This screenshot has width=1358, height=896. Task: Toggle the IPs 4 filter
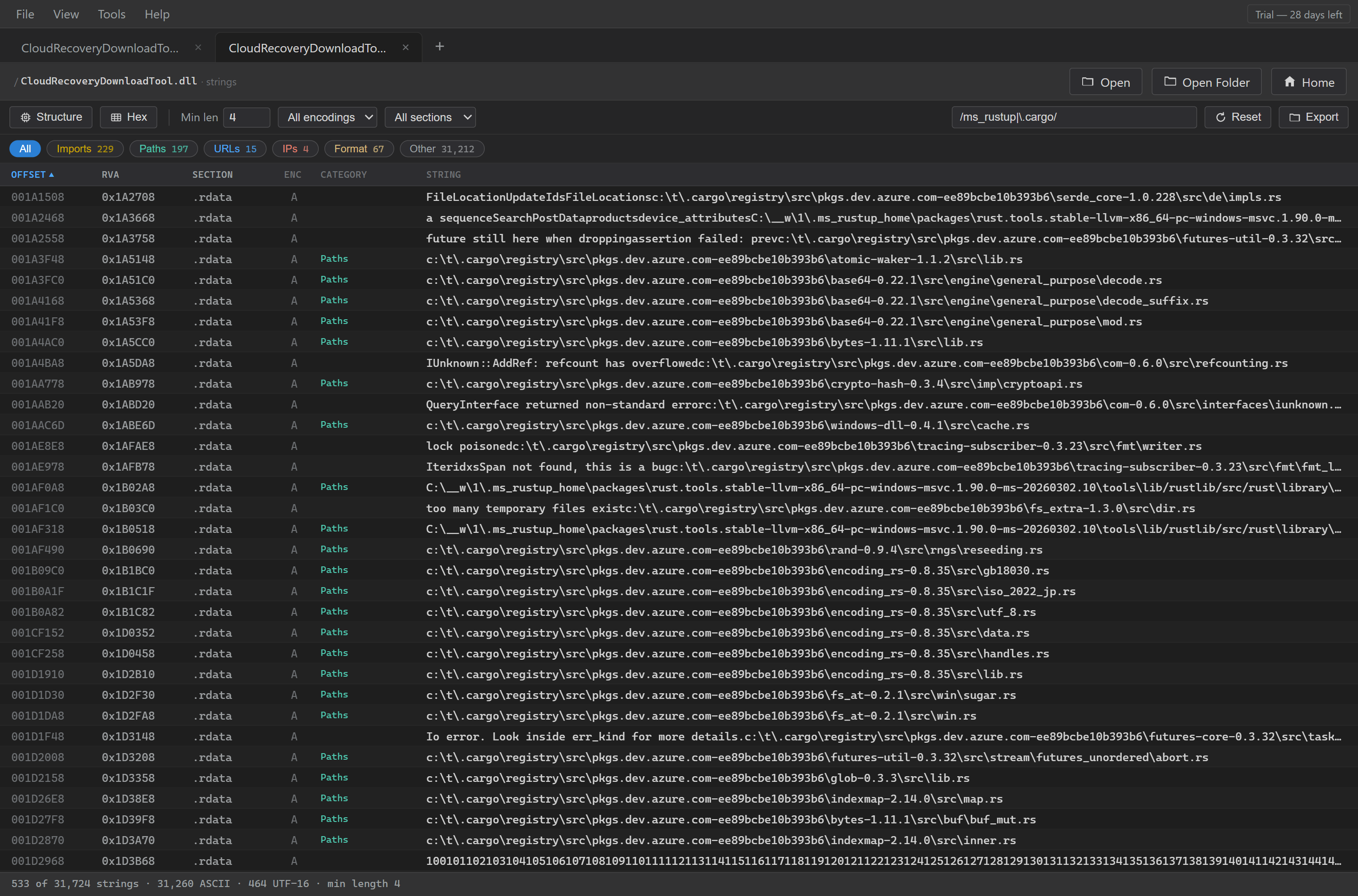click(x=295, y=149)
